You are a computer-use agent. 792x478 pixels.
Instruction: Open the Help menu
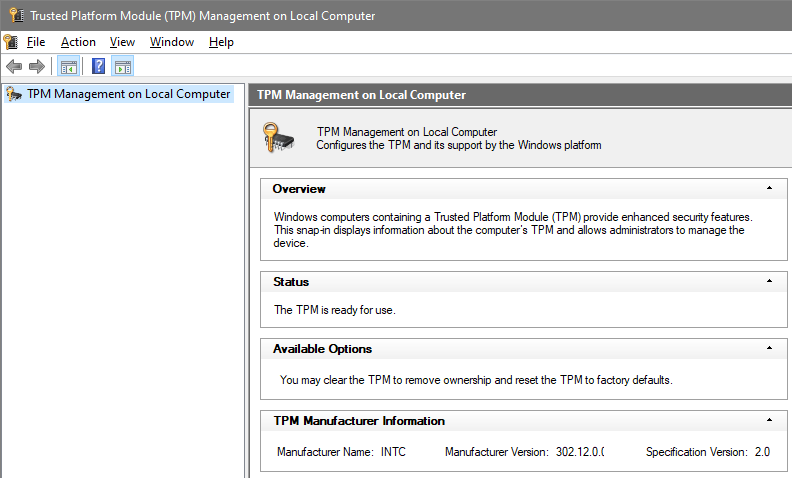pos(221,42)
